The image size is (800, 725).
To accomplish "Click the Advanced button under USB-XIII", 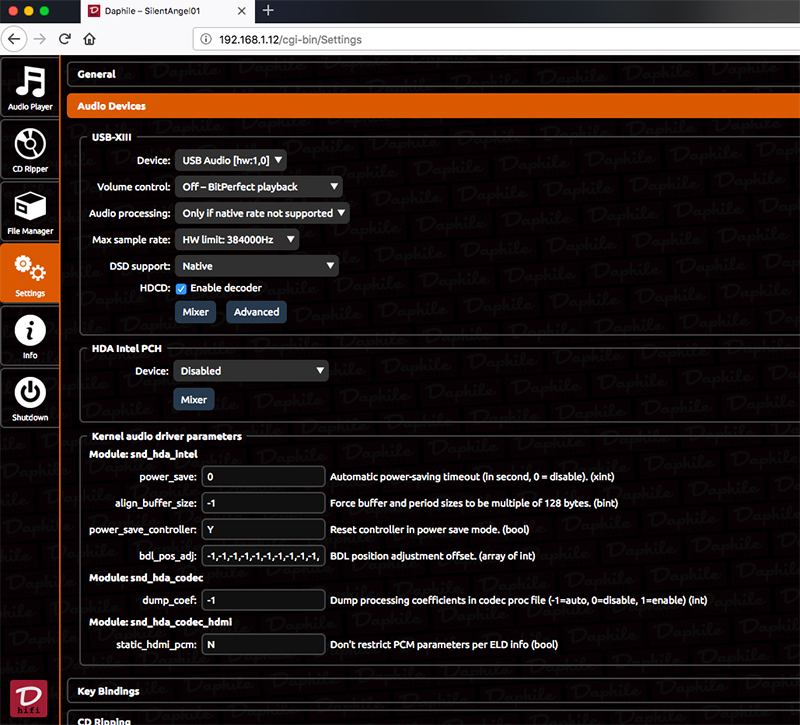I will pyautogui.click(x=256, y=312).
